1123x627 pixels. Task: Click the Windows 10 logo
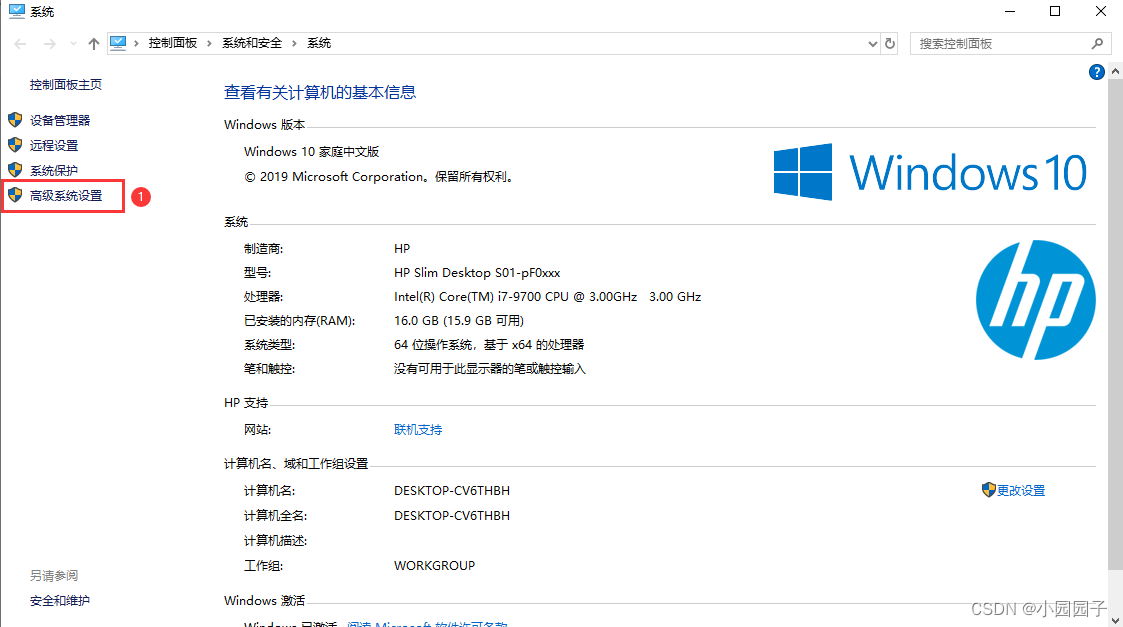[x=930, y=172]
